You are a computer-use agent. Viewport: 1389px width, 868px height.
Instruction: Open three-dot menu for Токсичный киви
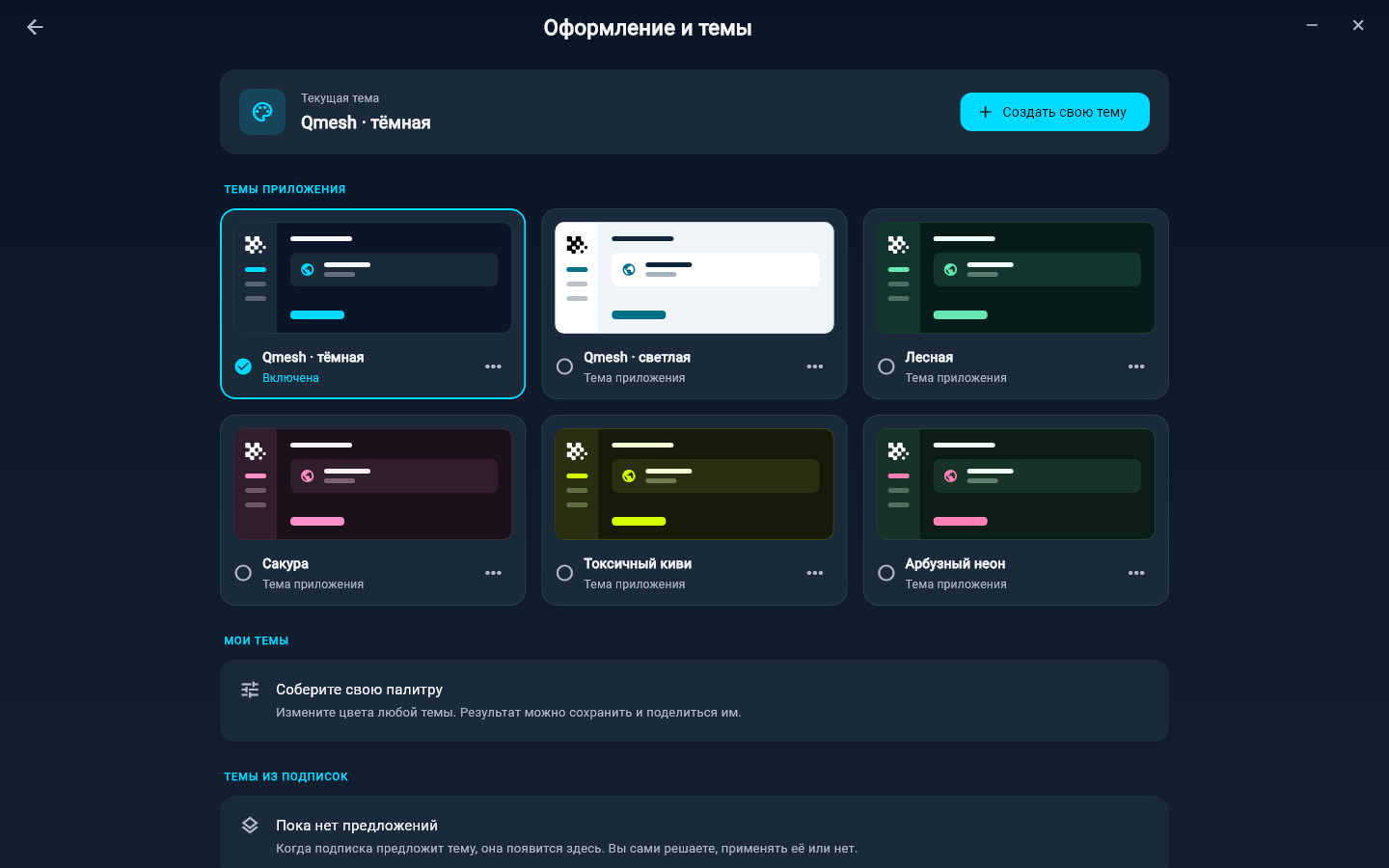point(815,573)
